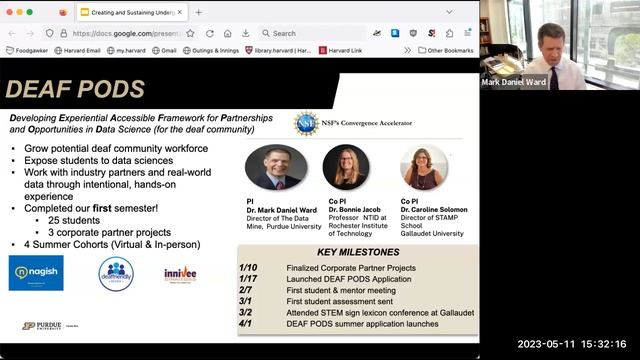
Task: Click Dr. Bonnie Jacob's portrait photo
Action: click(x=346, y=167)
